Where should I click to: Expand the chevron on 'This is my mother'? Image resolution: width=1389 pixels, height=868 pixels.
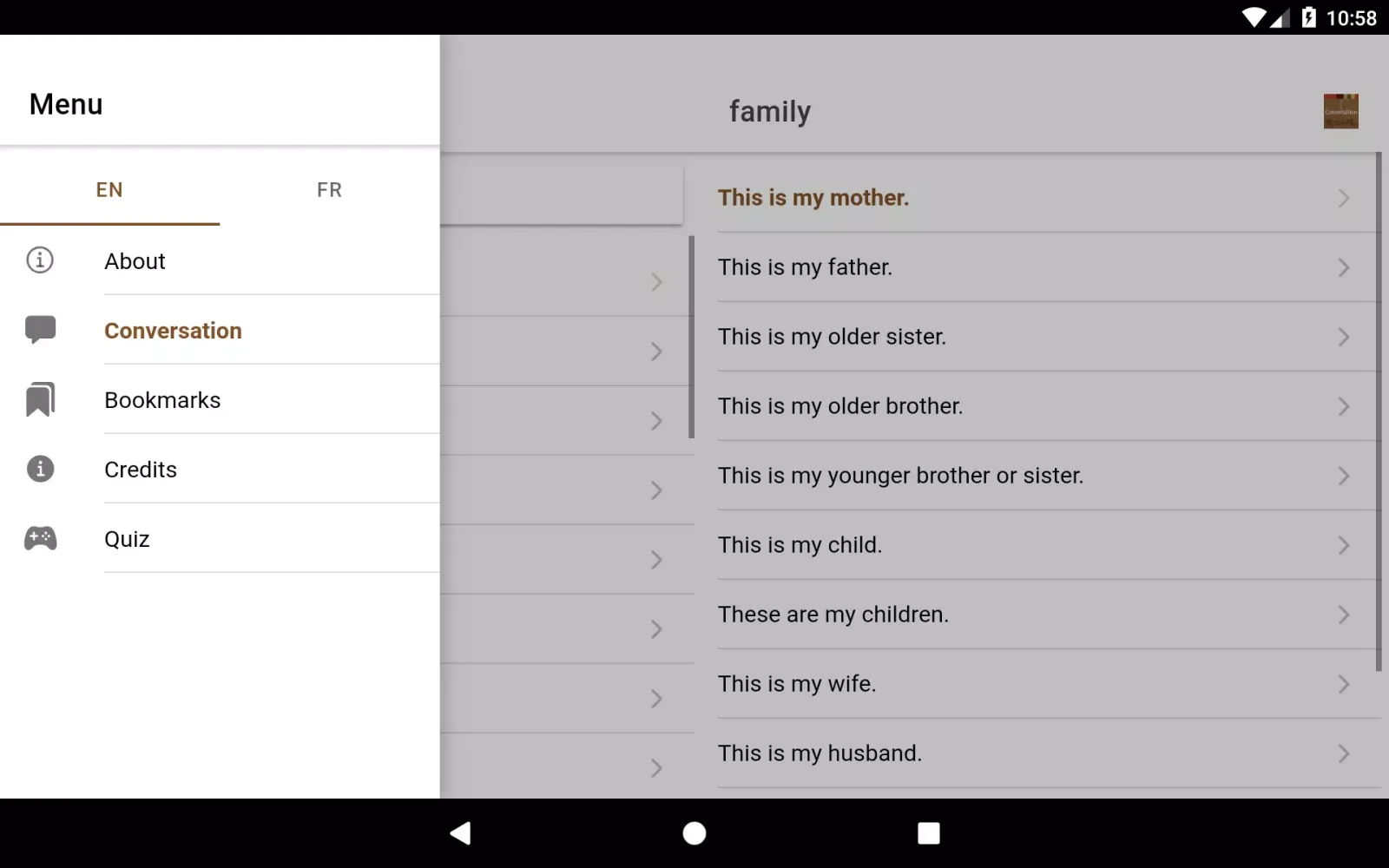coord(1342,198)
